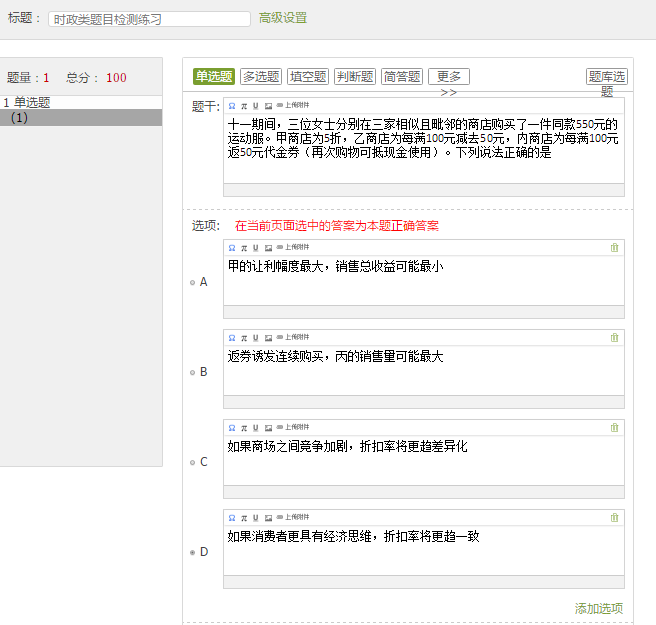The image size is (656, 625).
Task: Click the title input field
Action: [x=149, y=19]
